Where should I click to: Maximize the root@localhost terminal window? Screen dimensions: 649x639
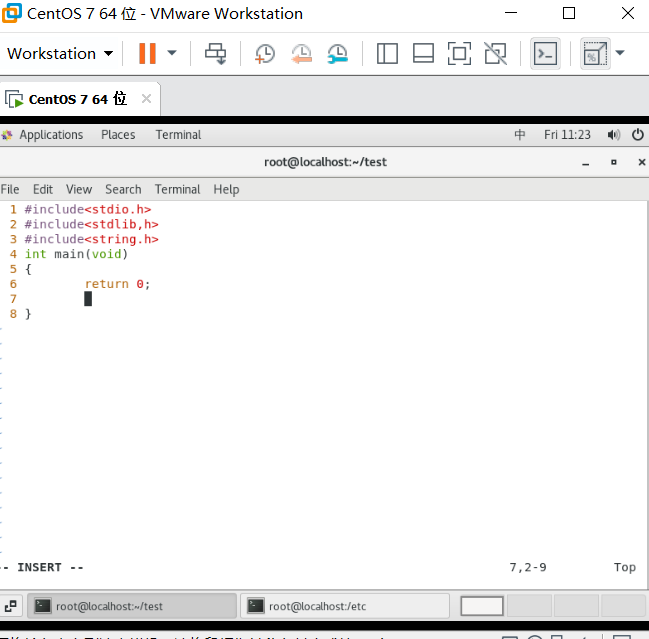click(x=614, y=162)
